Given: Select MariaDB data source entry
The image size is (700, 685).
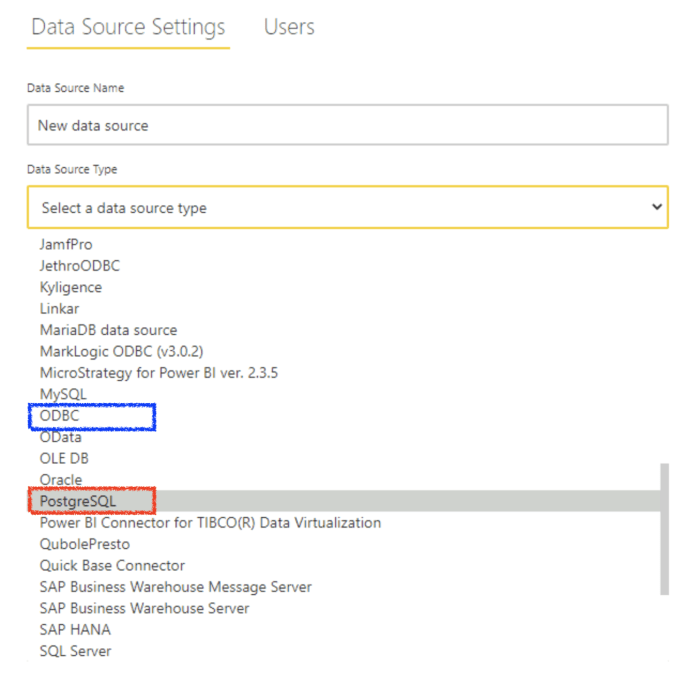Looking at the screenshot, I should (108, 330).
